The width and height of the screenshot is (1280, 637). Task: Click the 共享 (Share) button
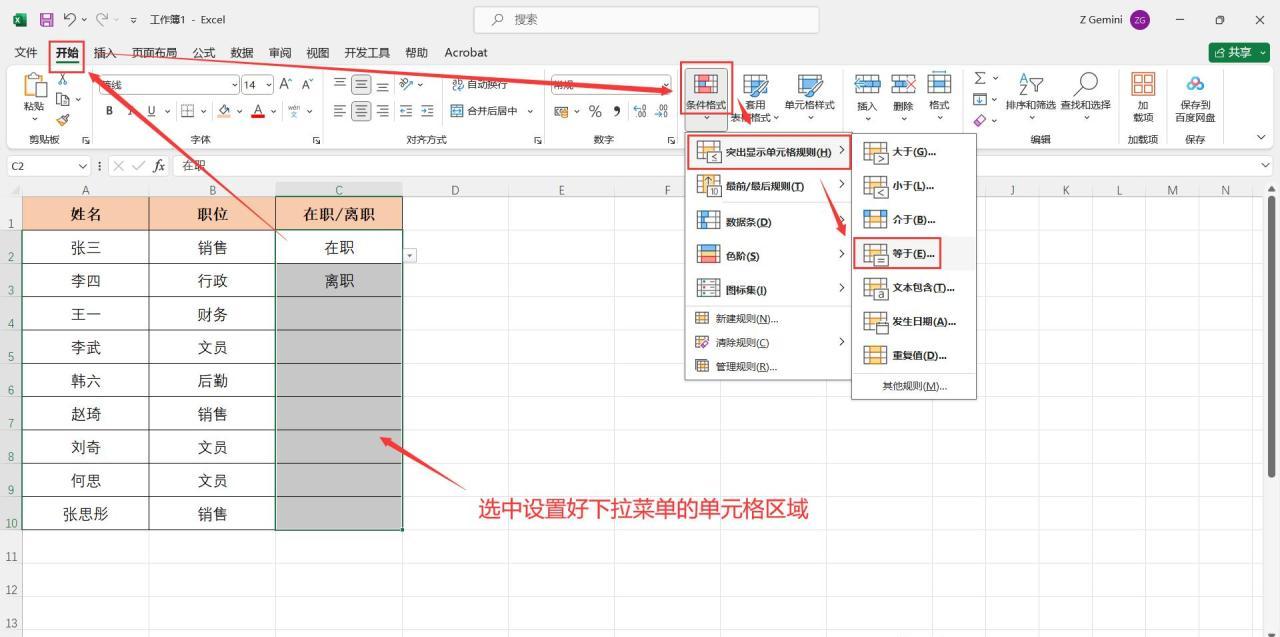pos(1239,53)
